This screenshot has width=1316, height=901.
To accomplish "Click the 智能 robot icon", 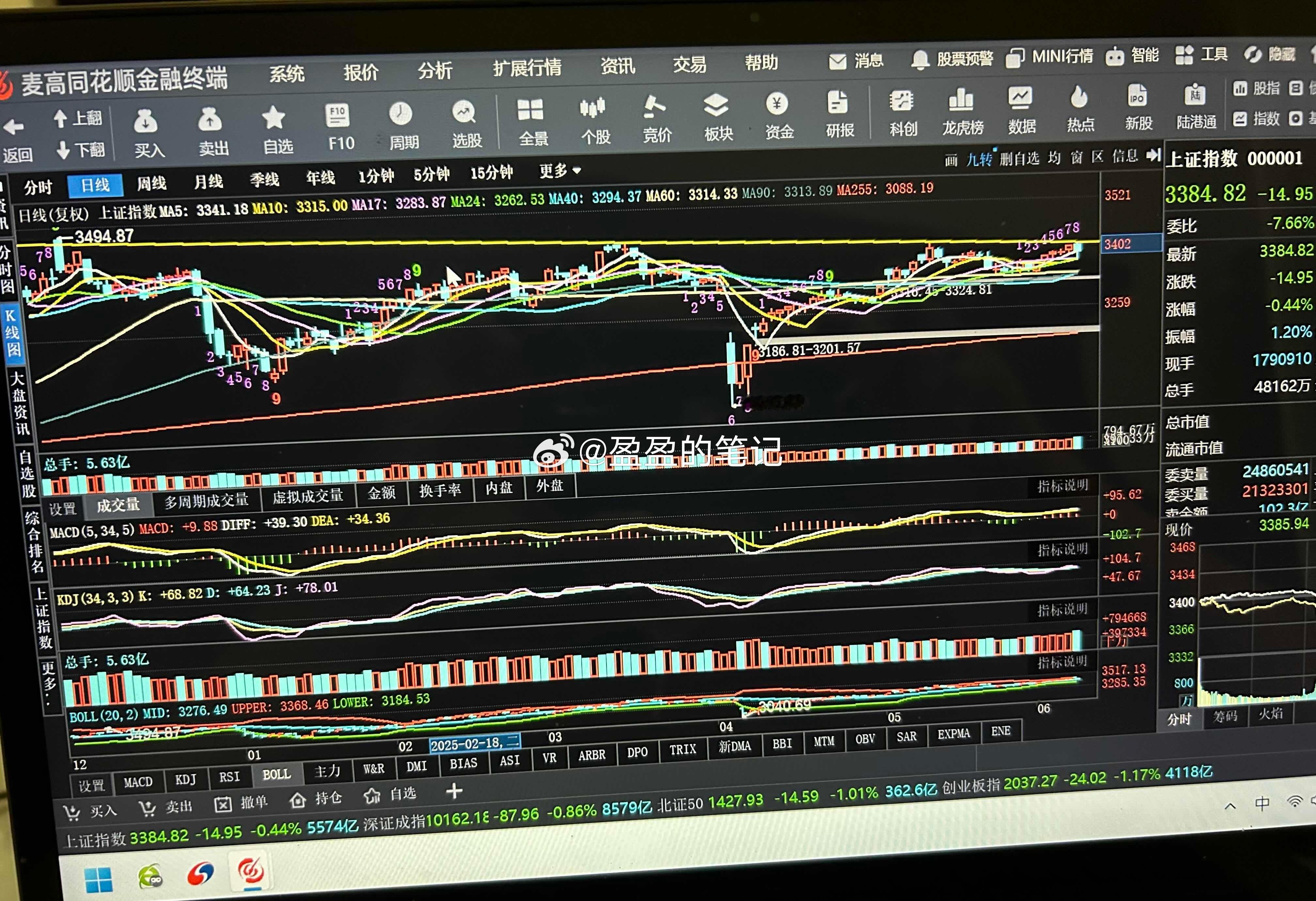I will [x=1115, y=56].
